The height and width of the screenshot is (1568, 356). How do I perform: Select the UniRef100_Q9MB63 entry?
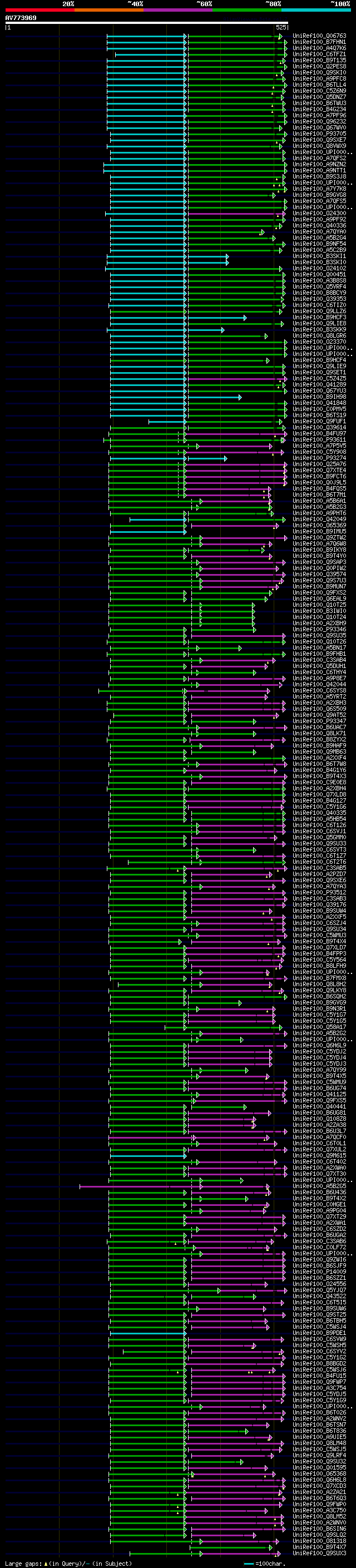click(x=319, y=752)
